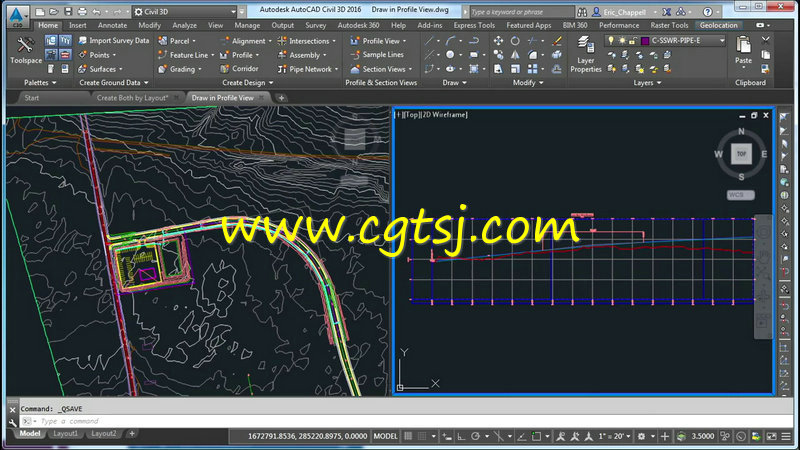Click the Match Properties brush icon
The height and width of the screenshot is (450, 800).
click(557, 40)
